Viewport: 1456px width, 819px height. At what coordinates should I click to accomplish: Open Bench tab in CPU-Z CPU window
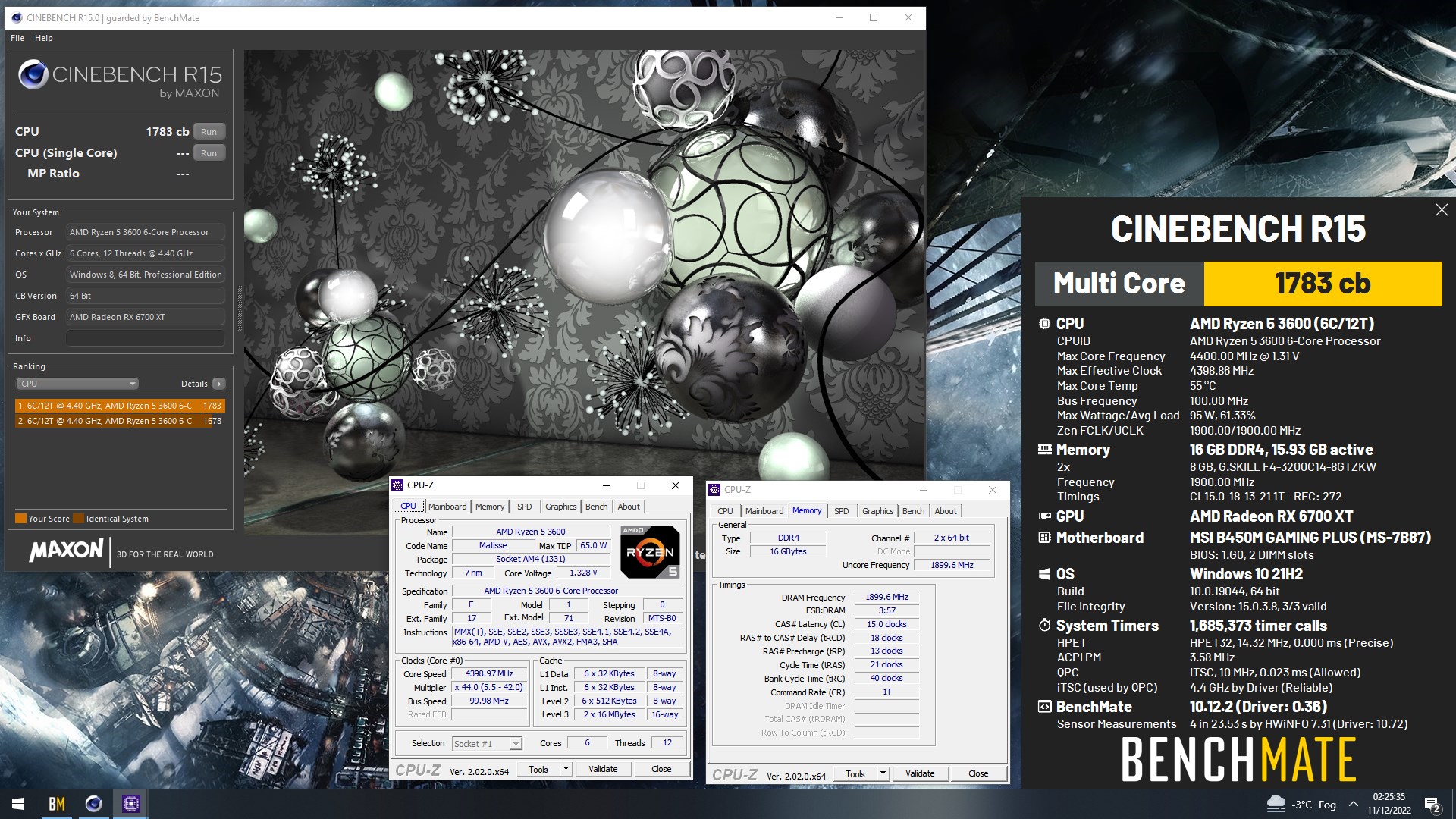click(x=597, y=507)
